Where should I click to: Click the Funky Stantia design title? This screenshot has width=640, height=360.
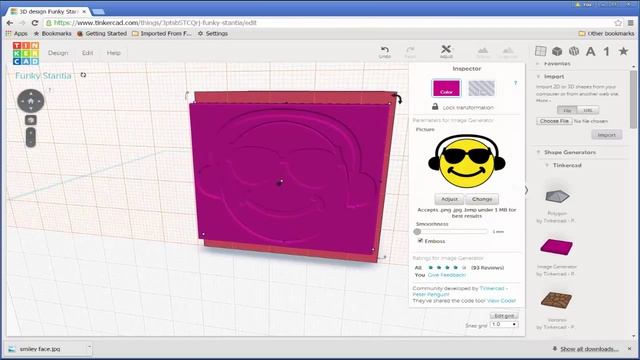(43, 76)
